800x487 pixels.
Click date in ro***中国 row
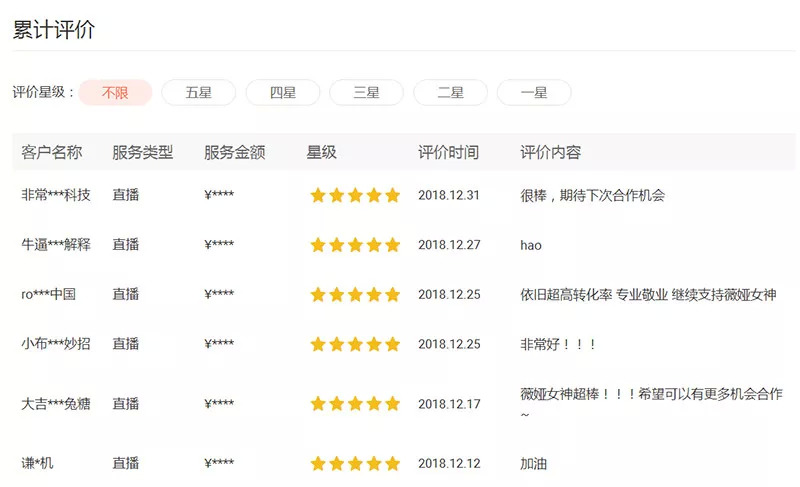pyautogui.click(x=449, y=294)
